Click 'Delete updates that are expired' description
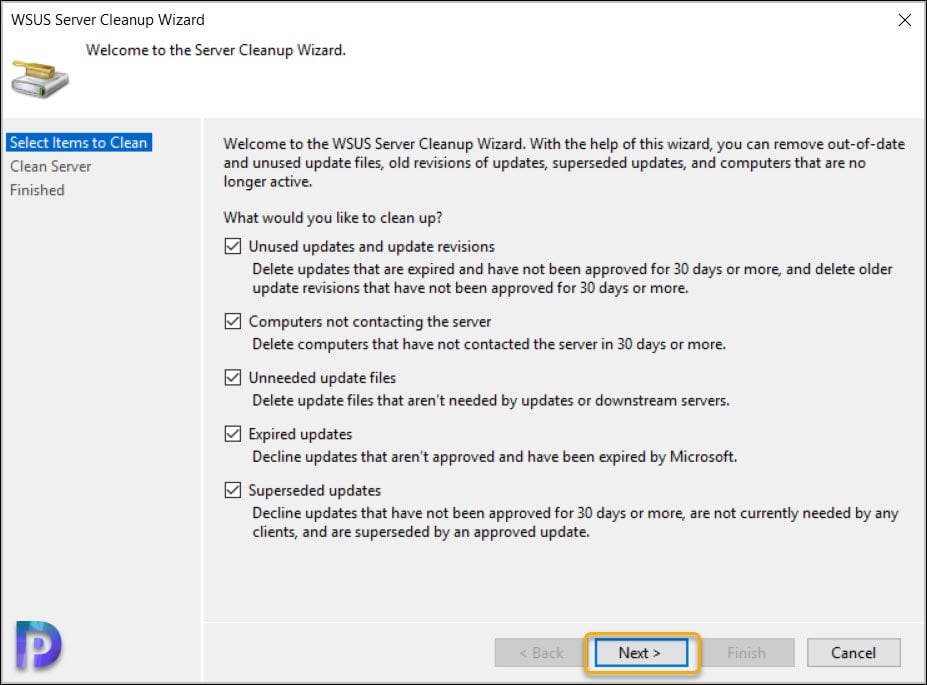Screen dimensions: 927x685 coord(572,278)
